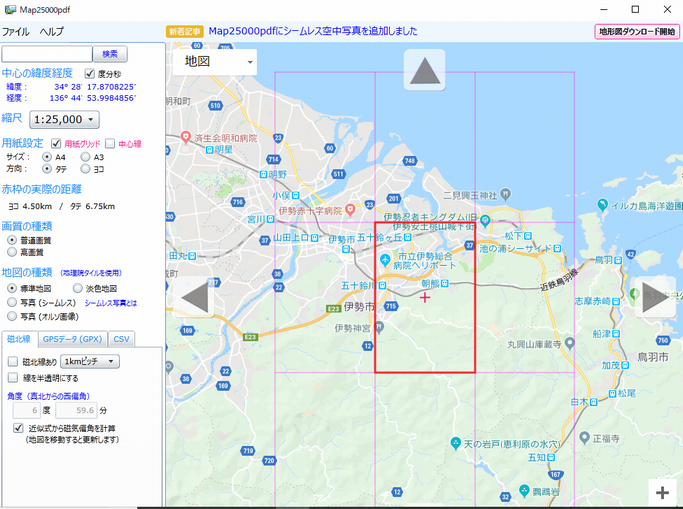Enable 線を半透明にする checkbox

[13, 378]
